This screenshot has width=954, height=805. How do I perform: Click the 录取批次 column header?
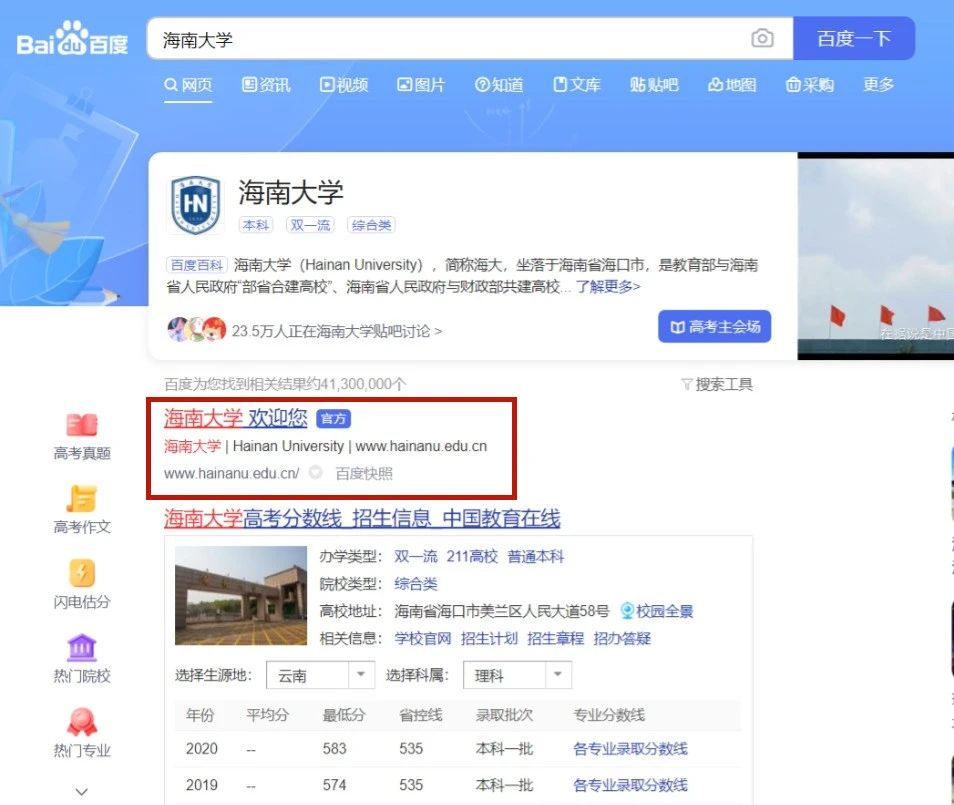tap(504, 715)
